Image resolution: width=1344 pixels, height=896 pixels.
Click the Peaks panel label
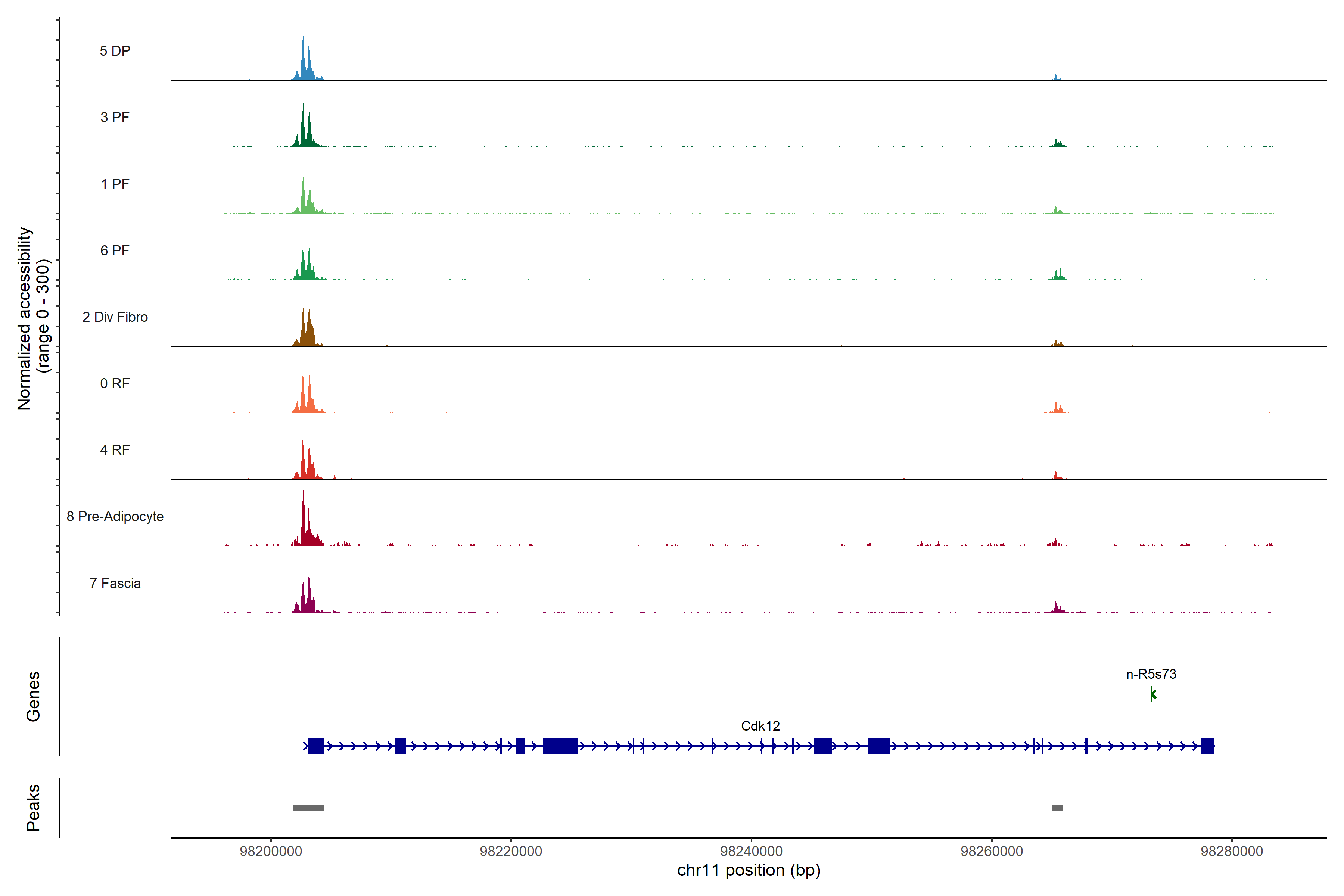click(x=33, y=808)
